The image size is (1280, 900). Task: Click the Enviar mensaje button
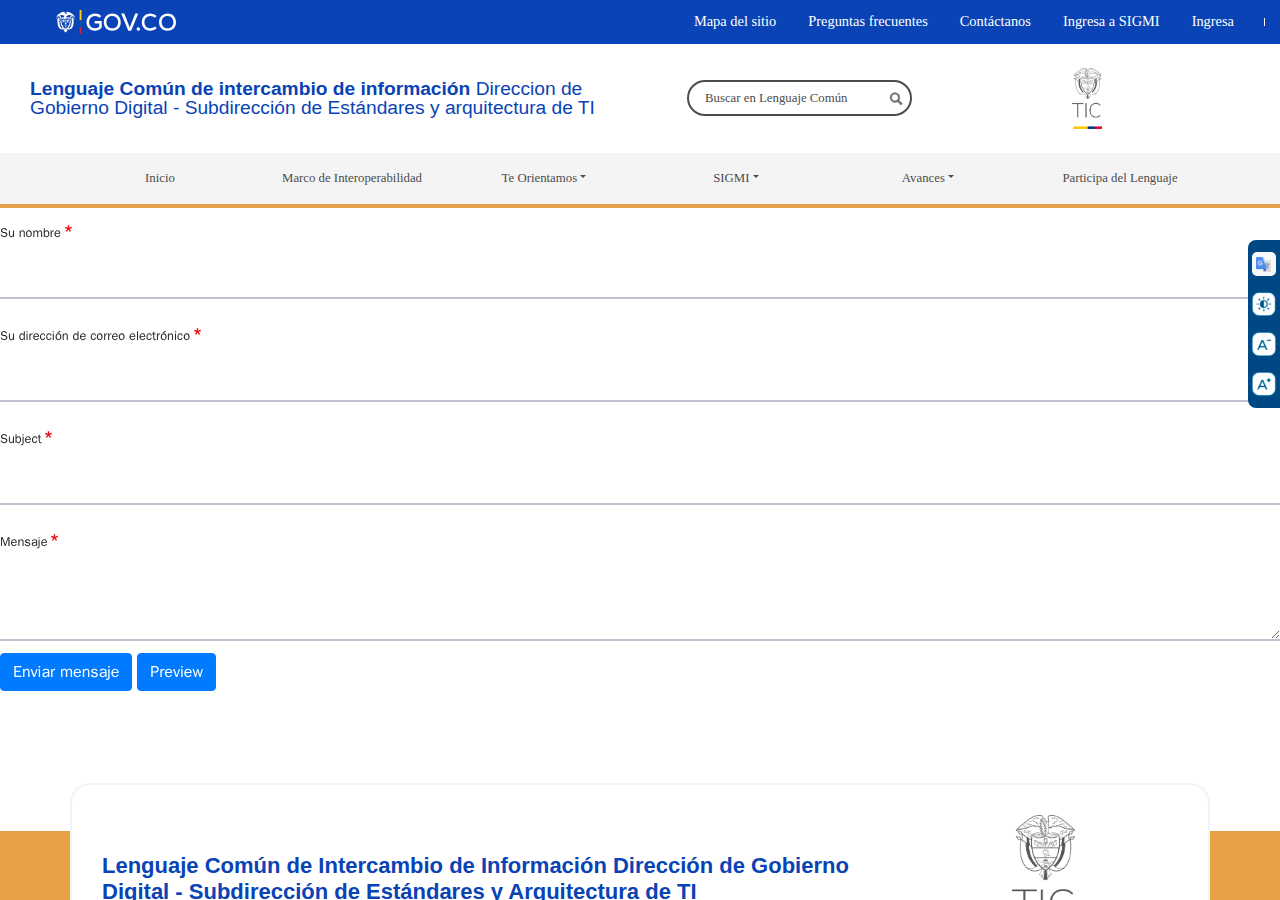pos(66,672)
